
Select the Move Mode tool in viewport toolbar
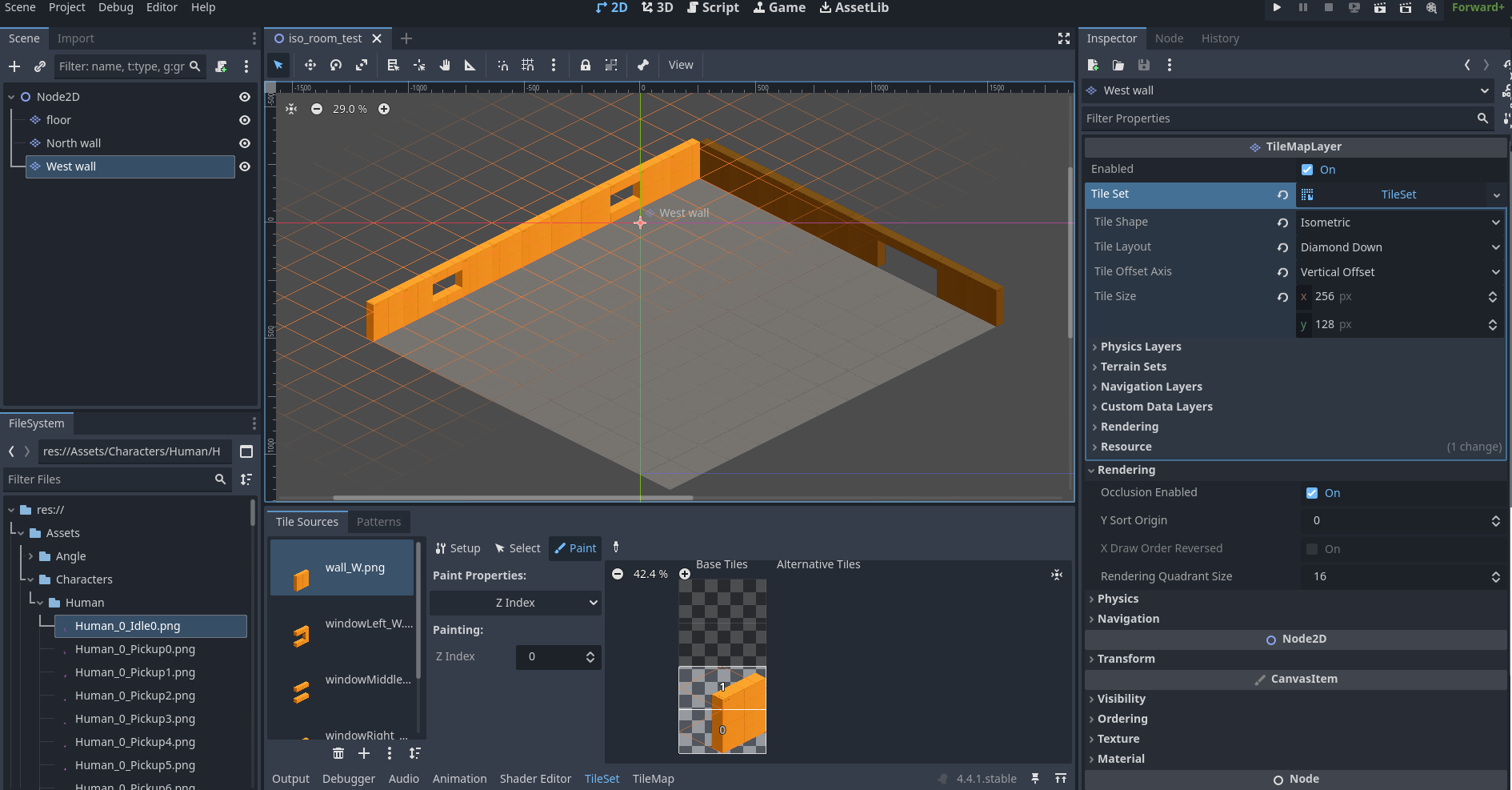point(310,65)
